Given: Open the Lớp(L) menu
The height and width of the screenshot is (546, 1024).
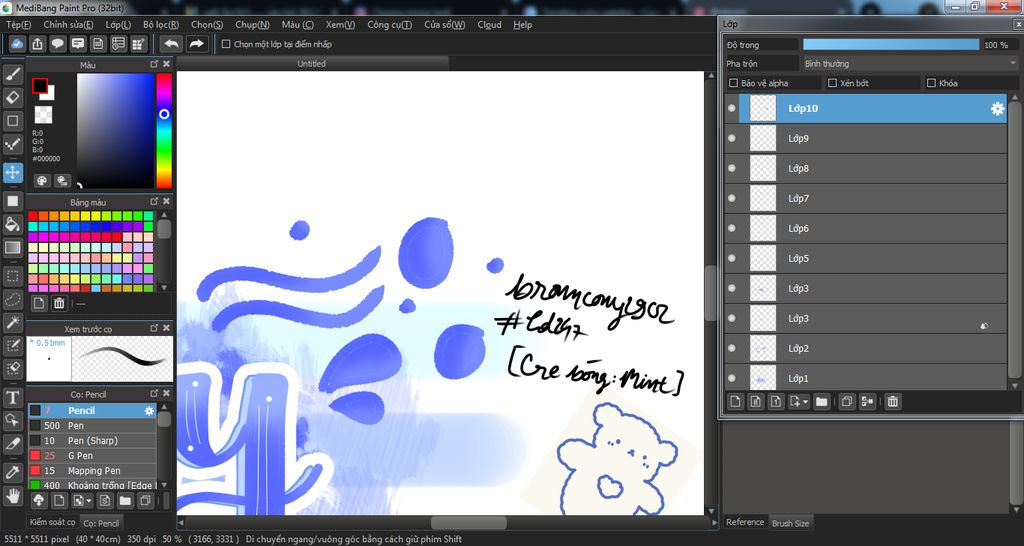Looking at the screenshot, I should pos(118,25).
